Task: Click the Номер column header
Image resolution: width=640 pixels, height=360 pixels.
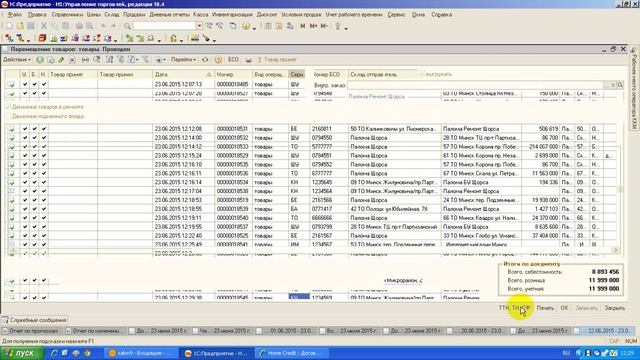Action: click(233, 74)
